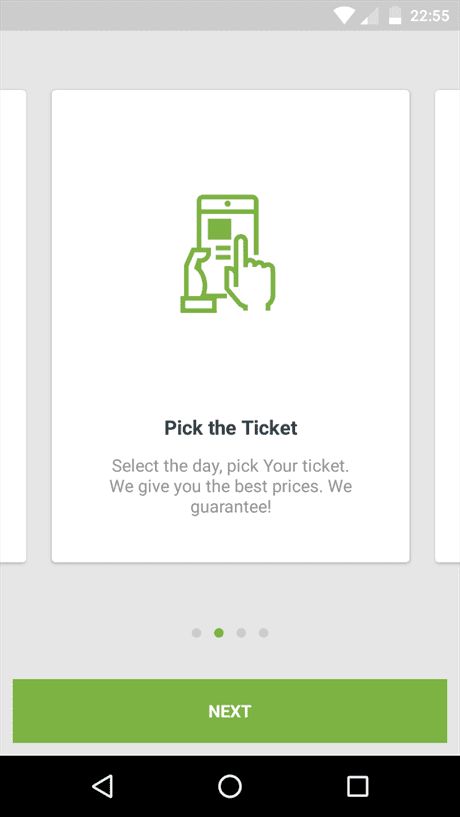This screenshot has height=817, width=460.
Task: Tap the battery status icon
Action: 395,15
